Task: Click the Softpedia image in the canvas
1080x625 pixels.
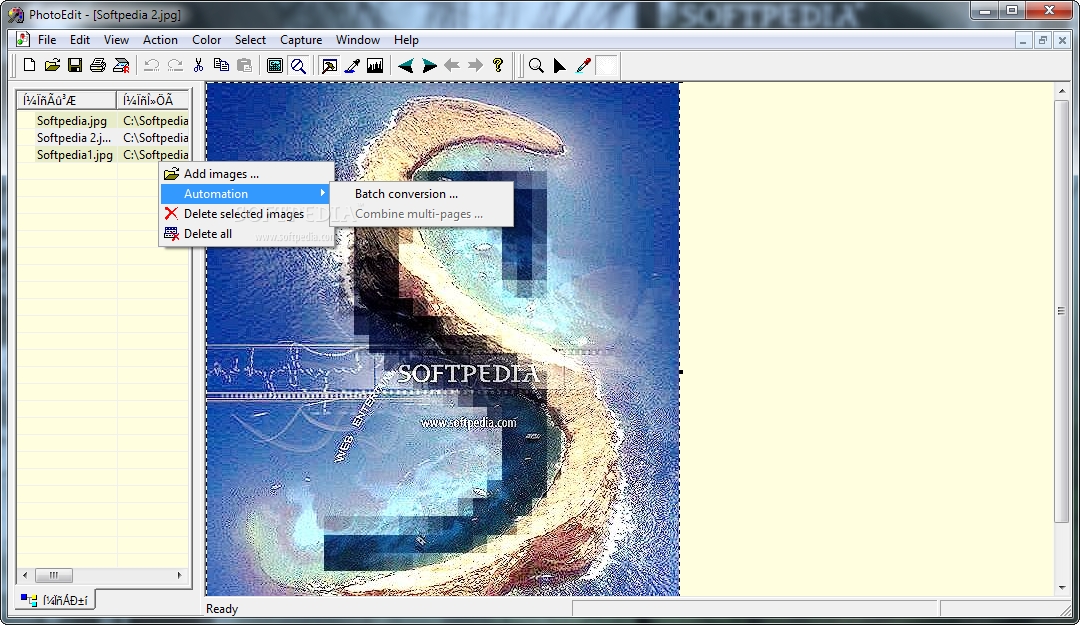Action: click(x=443, y=339)
